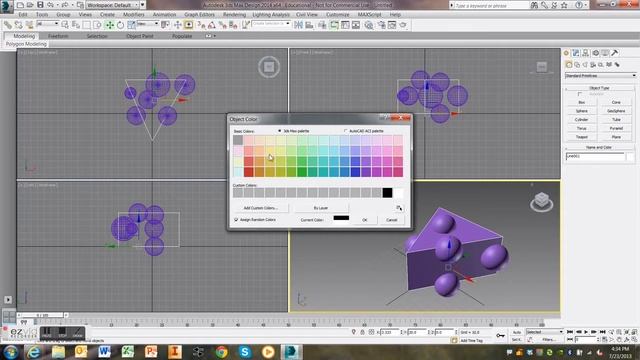Open the selection filter All dropdown
The image size is (640, 360).
tap(47, 24)
